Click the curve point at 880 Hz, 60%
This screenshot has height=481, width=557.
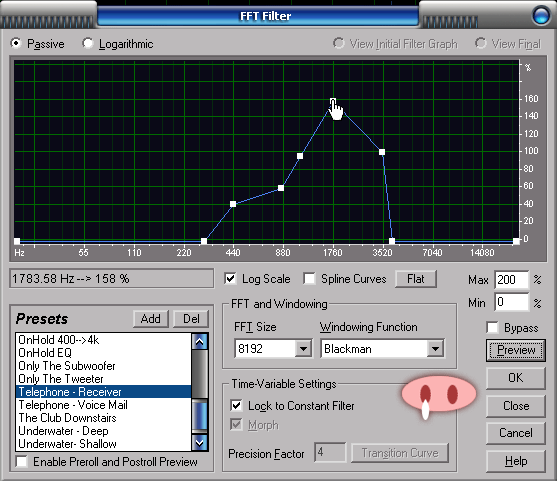pyautogui.click(x=281, y=188)
